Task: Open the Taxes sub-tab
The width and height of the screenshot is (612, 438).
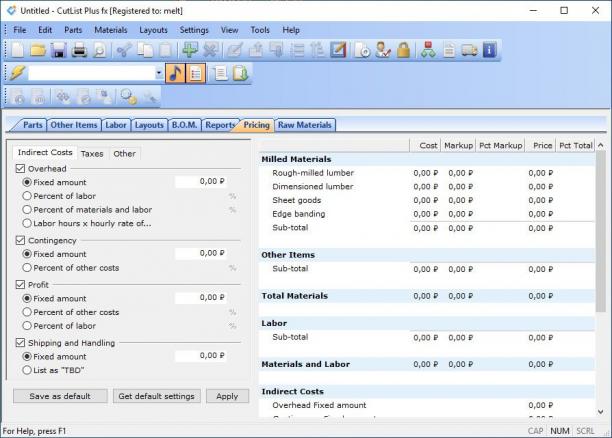Action: coord(92,154)
